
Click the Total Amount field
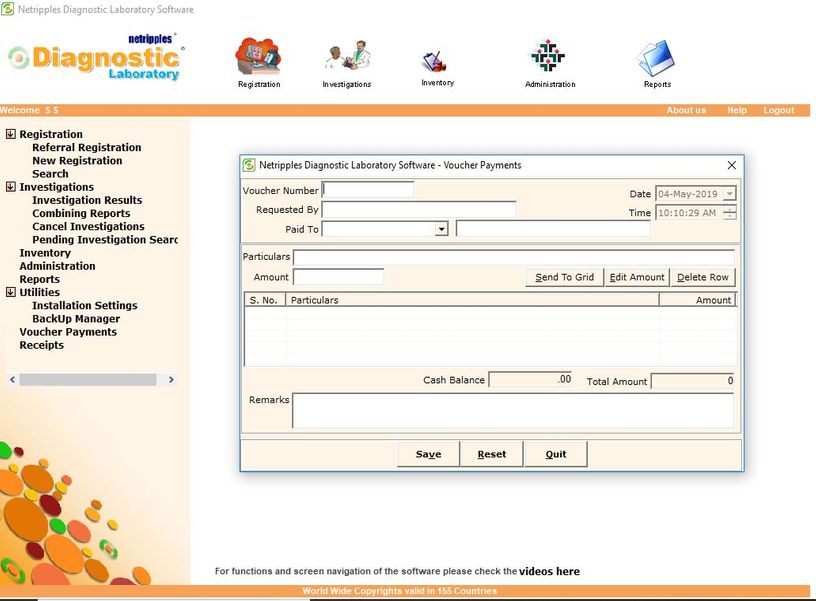[x=693, y=381]
